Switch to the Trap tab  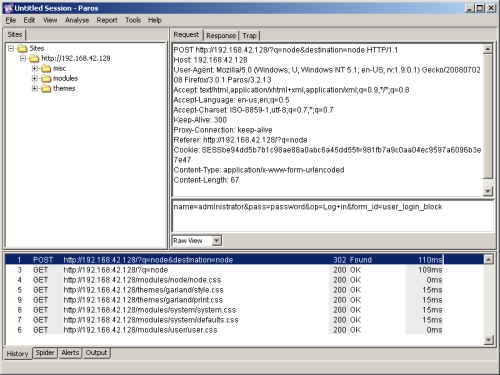pos(249,35)
